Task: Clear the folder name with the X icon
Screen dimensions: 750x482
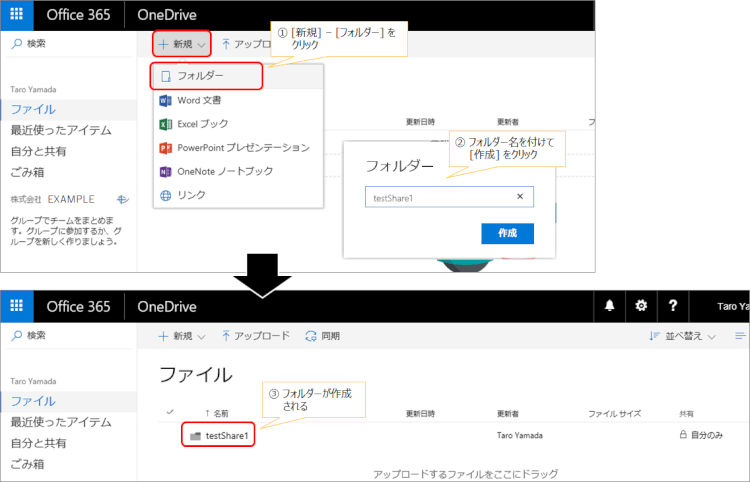Action: 520,197
